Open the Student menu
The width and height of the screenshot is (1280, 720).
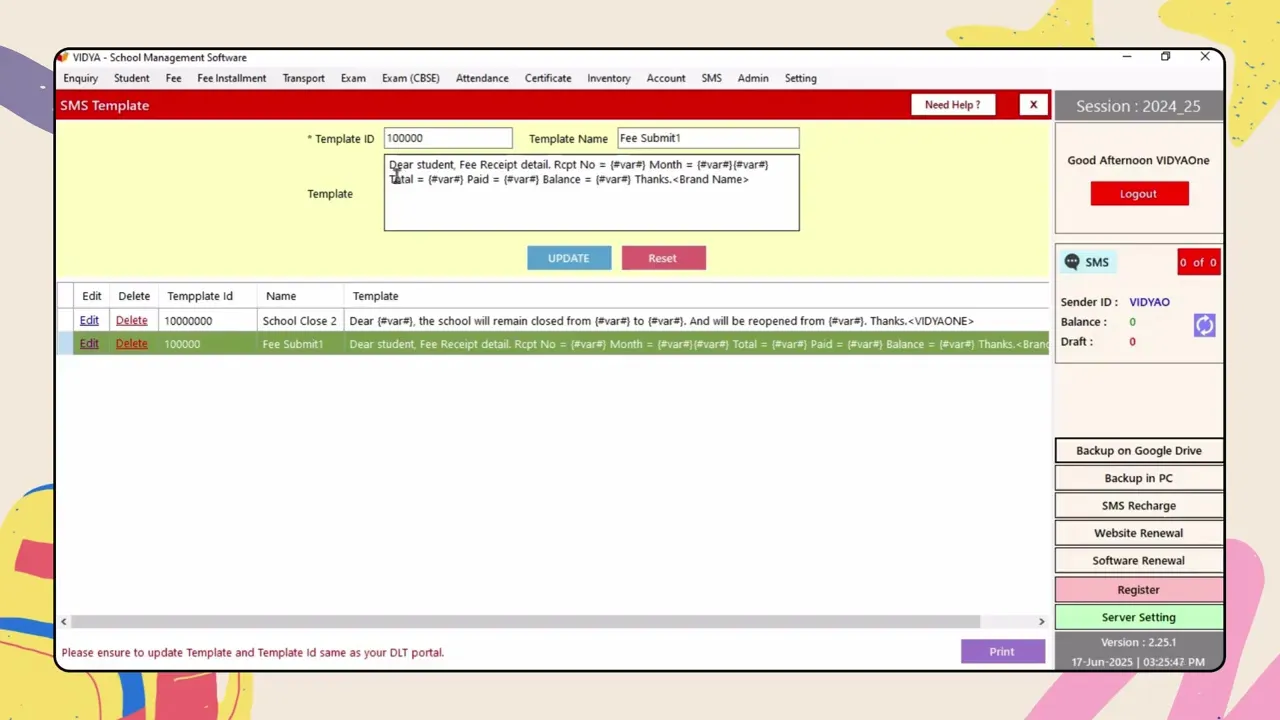131,78
